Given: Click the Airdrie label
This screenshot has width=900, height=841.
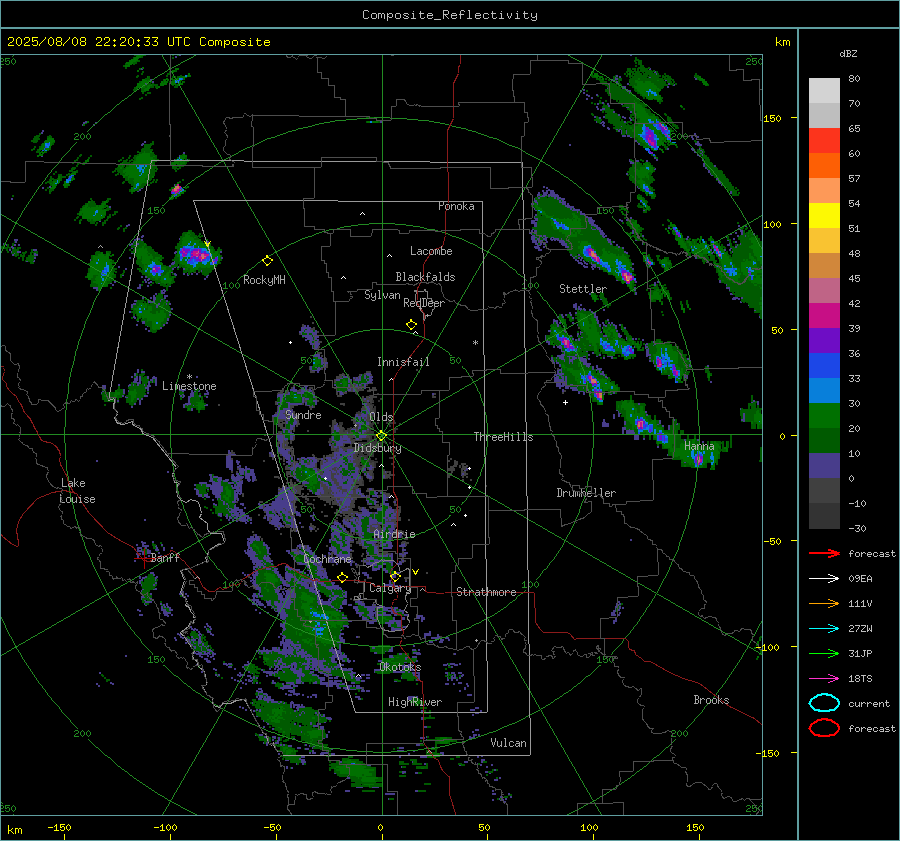Looking at the screenshot, I should click(394, 534).
